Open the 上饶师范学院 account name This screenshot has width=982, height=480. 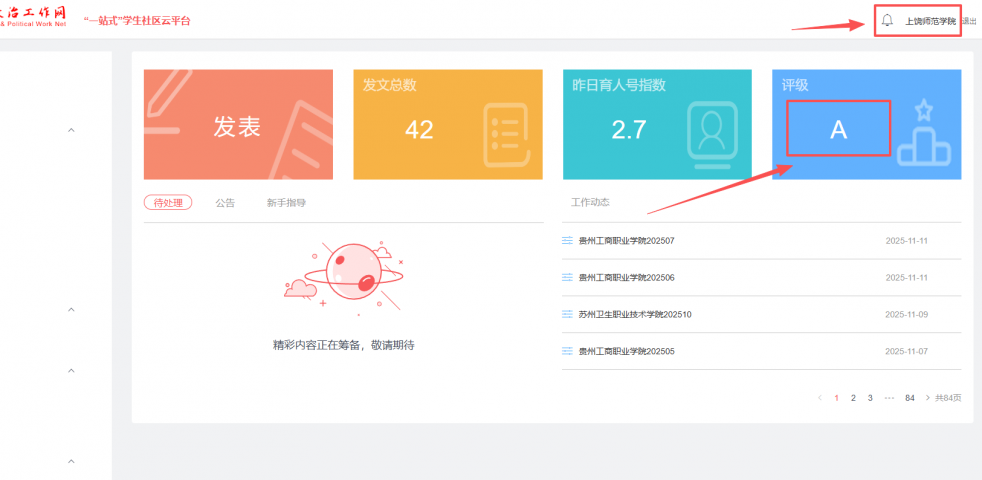[x=930, y=21]
